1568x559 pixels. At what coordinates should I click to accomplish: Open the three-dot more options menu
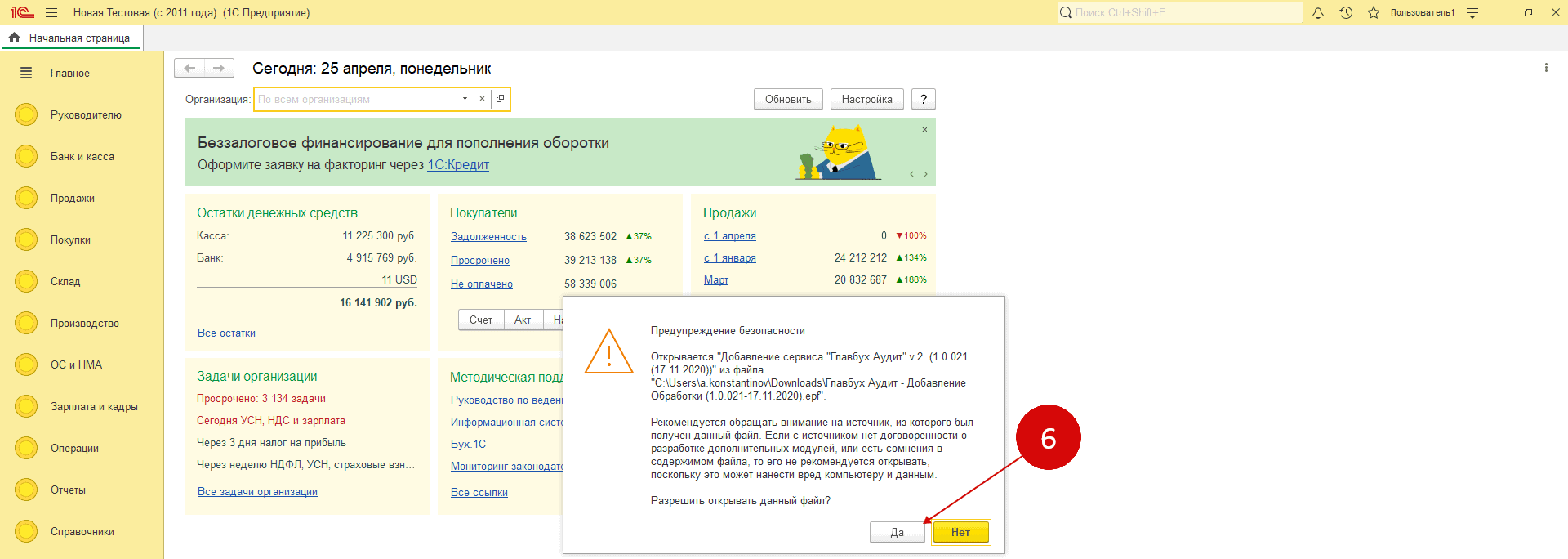click(1546, 68)
